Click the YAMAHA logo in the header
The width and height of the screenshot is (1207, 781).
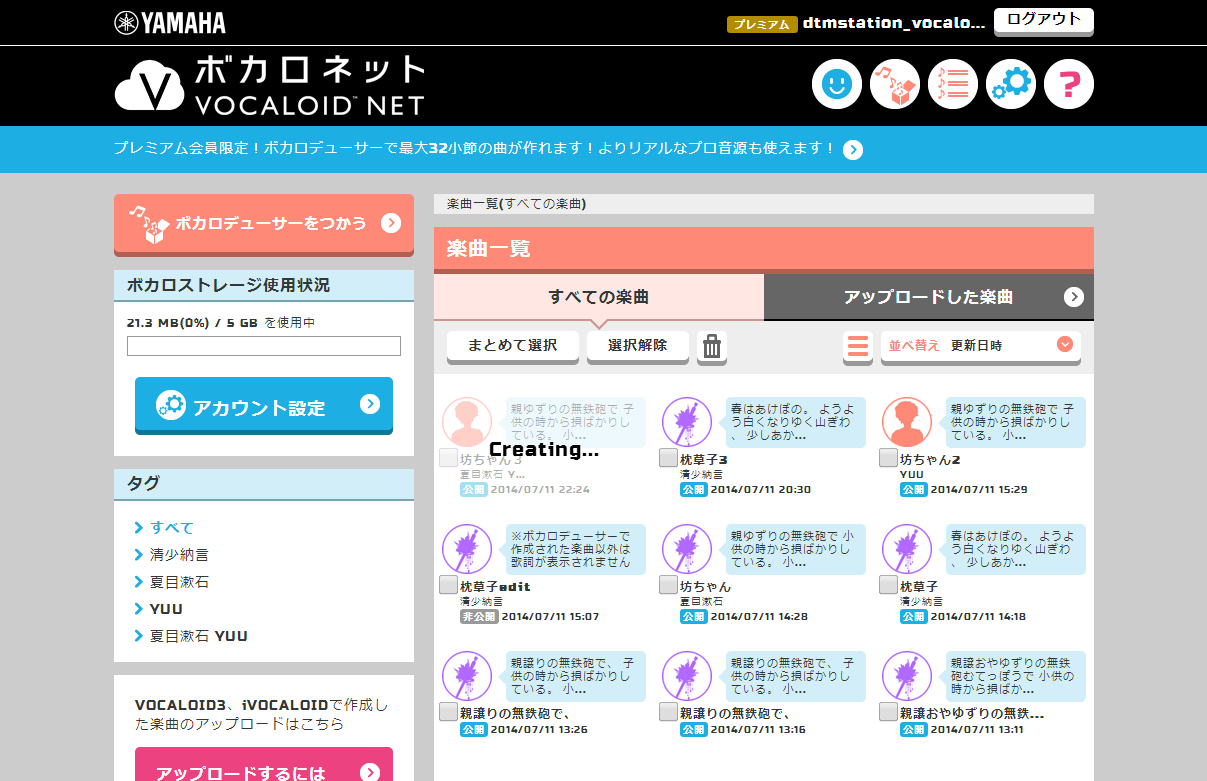(170, 22)
